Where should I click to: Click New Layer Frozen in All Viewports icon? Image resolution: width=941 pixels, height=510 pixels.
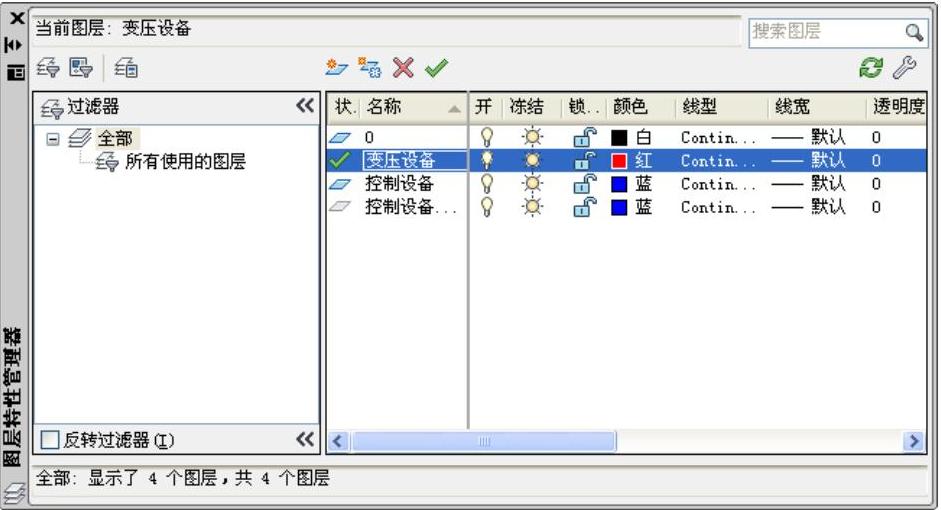(370, 67)
